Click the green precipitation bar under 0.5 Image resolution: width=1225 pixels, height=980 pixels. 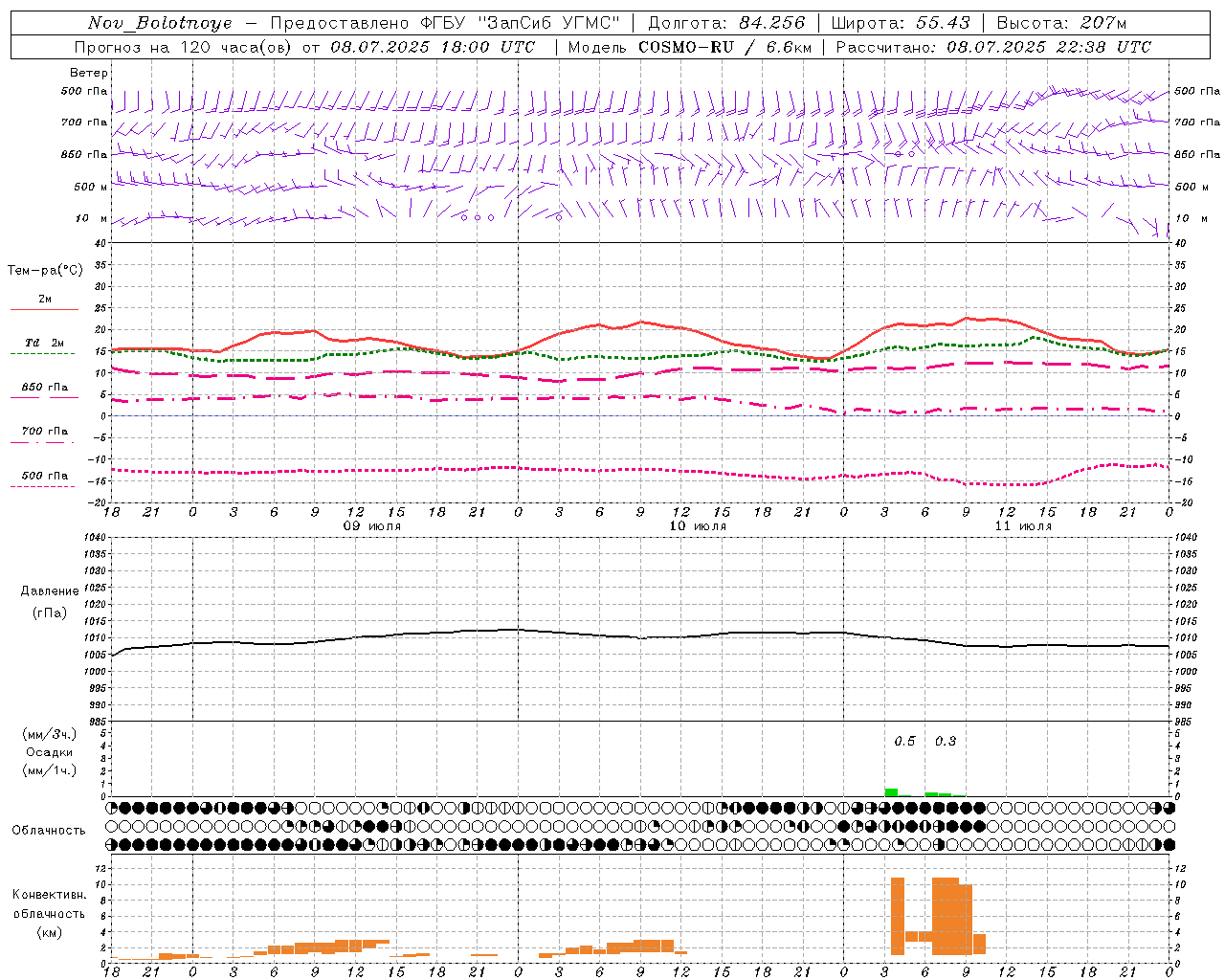tap(891, 792)
